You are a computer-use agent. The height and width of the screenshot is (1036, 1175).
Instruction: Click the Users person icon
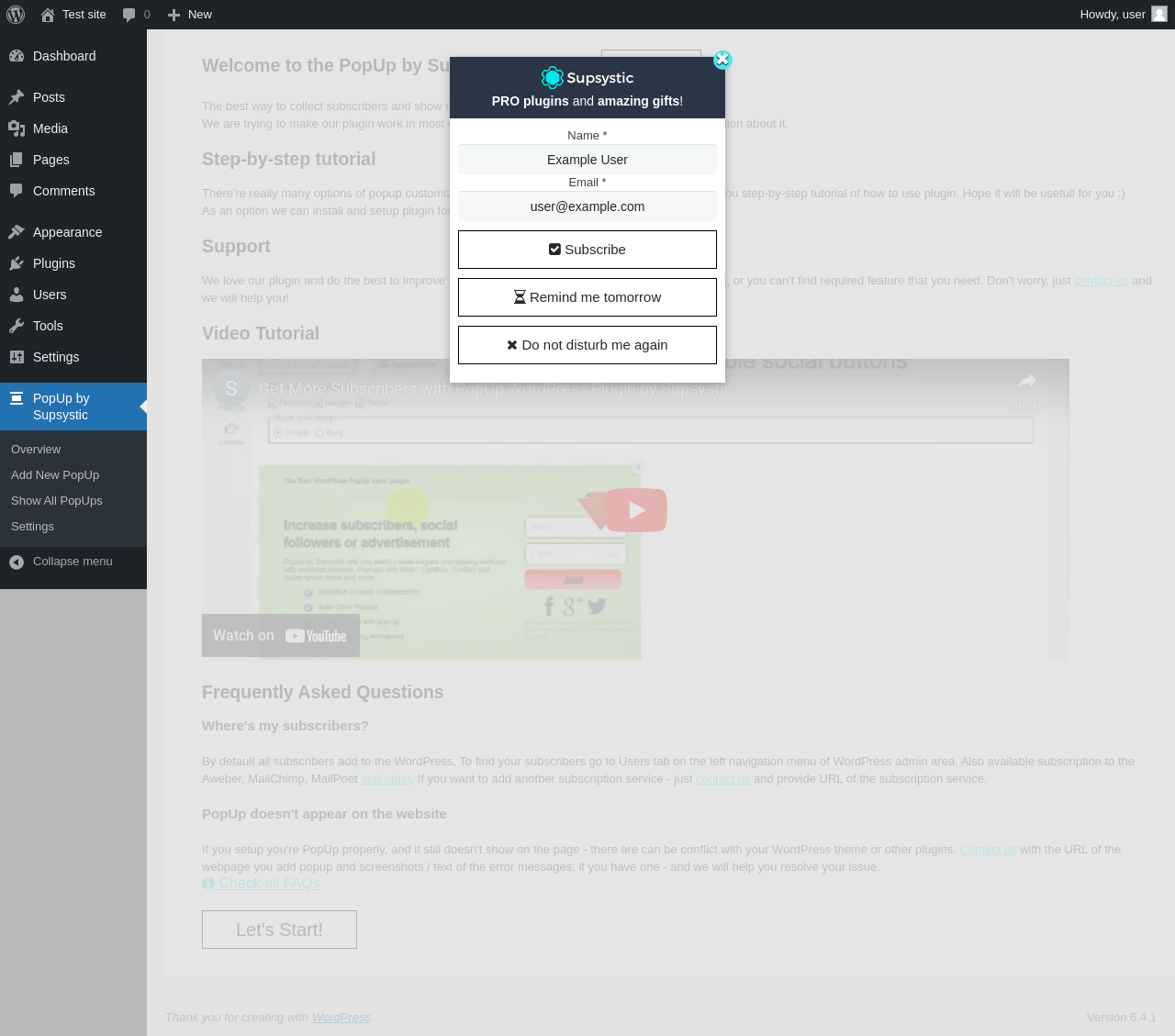coord(17,295)
